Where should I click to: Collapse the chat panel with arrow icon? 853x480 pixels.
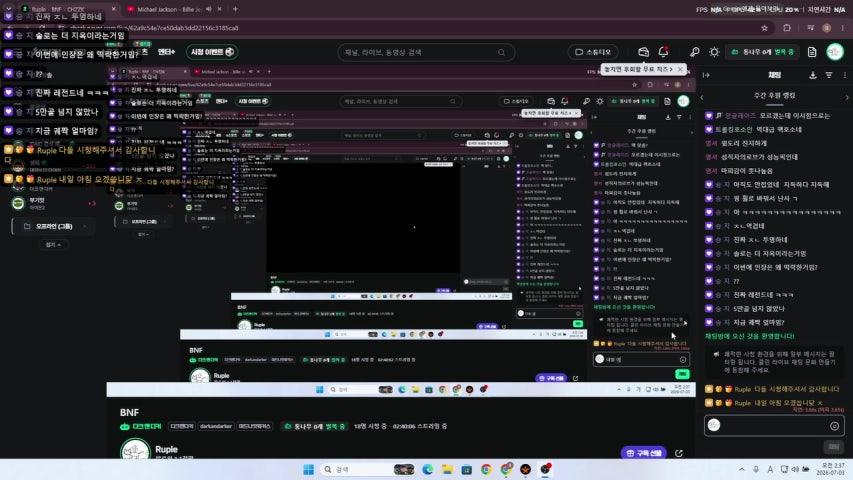click(706, 75)
